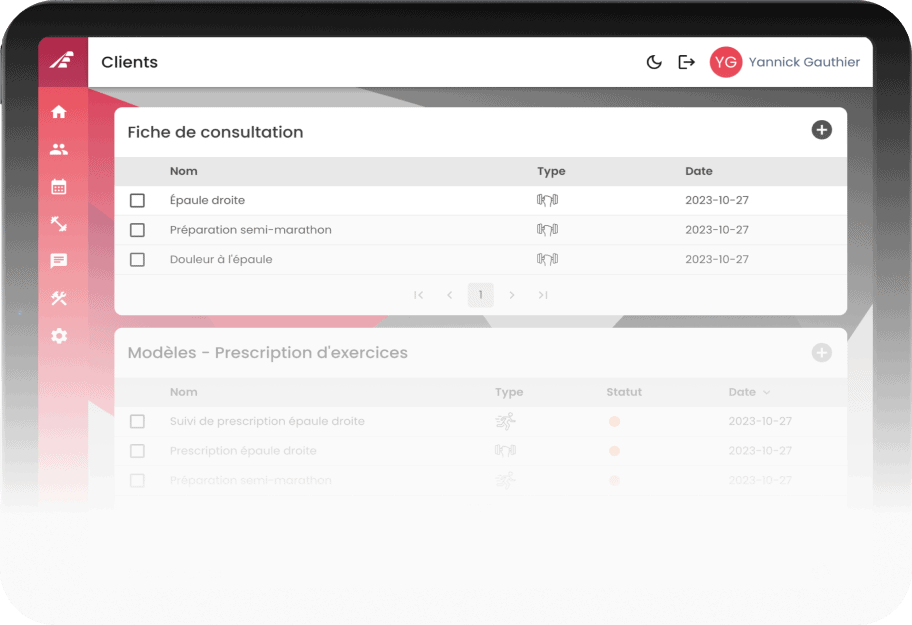Add a new Fiche de consultation

821,130
